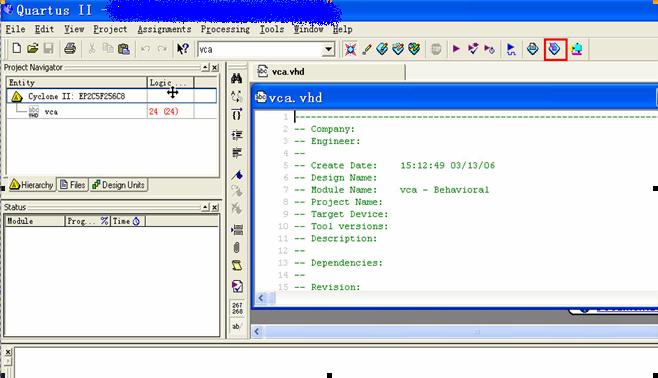Viewport: 658px width, 378px height.
Task: Open the Processing menu
Action: click(225, 29)
